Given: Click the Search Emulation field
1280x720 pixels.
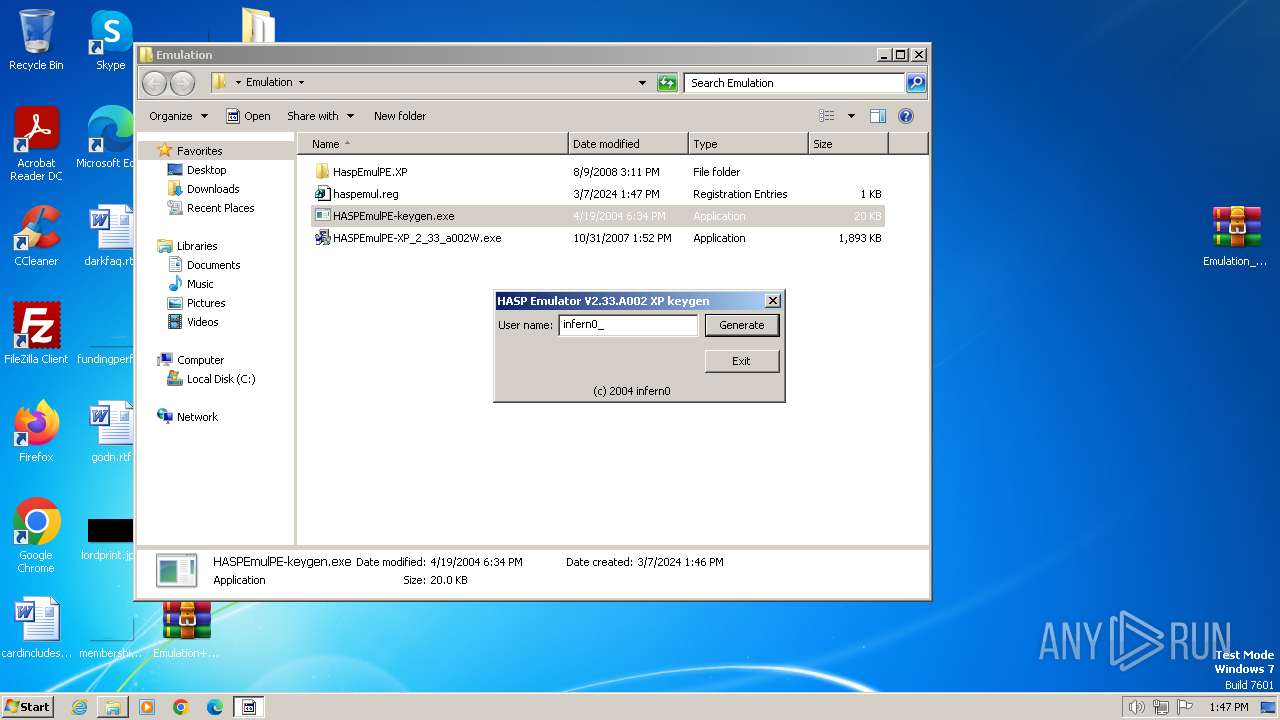Looking at the screenshot, I should pyautogui.click(x=795, y=83).
